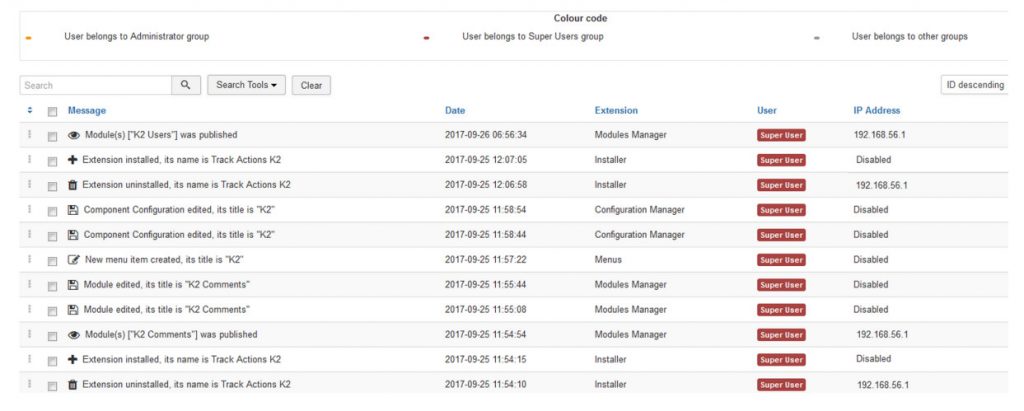This screenshot has width=1024, height=411.
Task: Click drag handle on 12:06:58 uninstalled row
Action: coord(29,184)
